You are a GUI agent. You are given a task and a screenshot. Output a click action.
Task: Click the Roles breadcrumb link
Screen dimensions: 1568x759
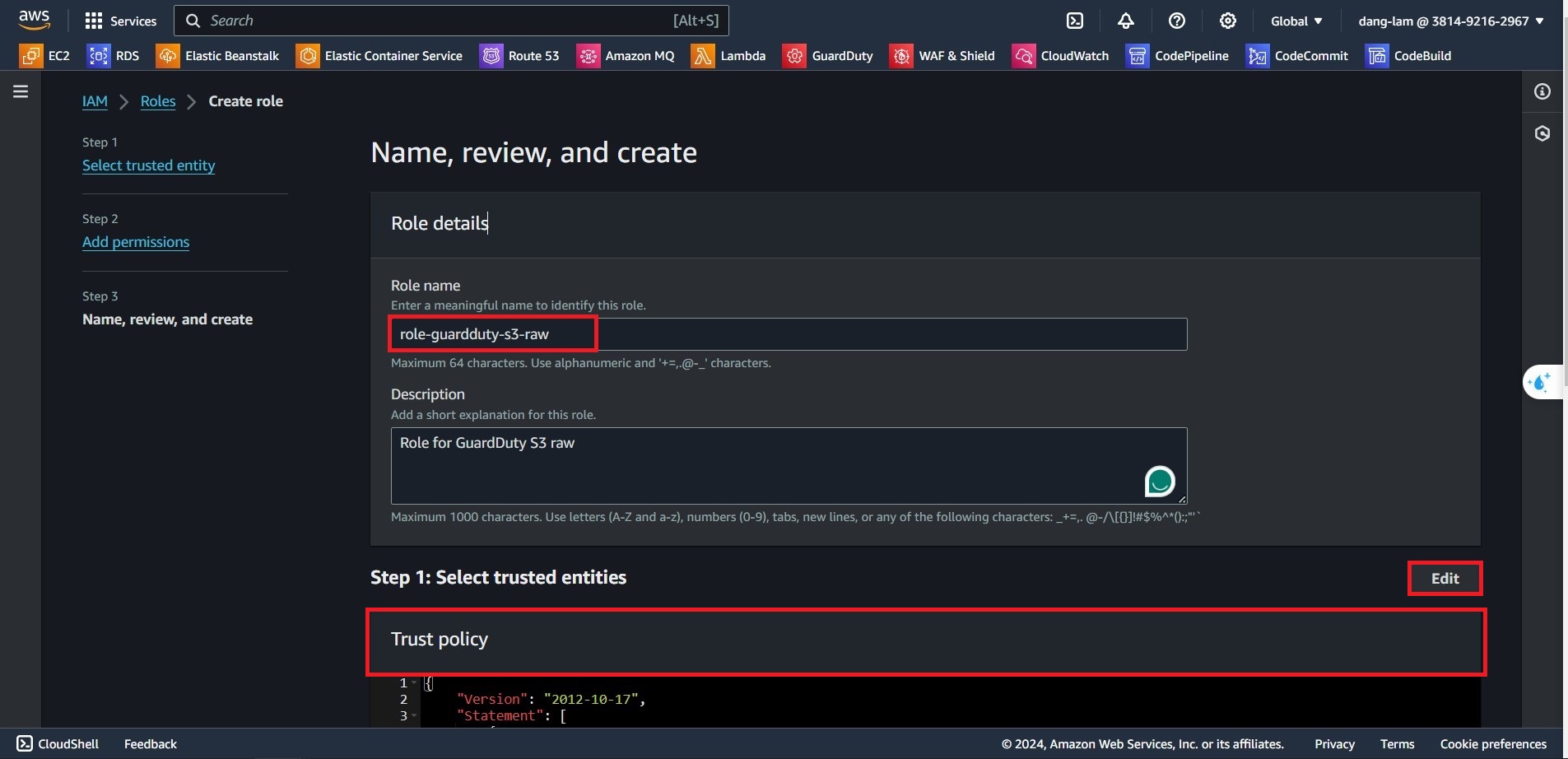158,101
